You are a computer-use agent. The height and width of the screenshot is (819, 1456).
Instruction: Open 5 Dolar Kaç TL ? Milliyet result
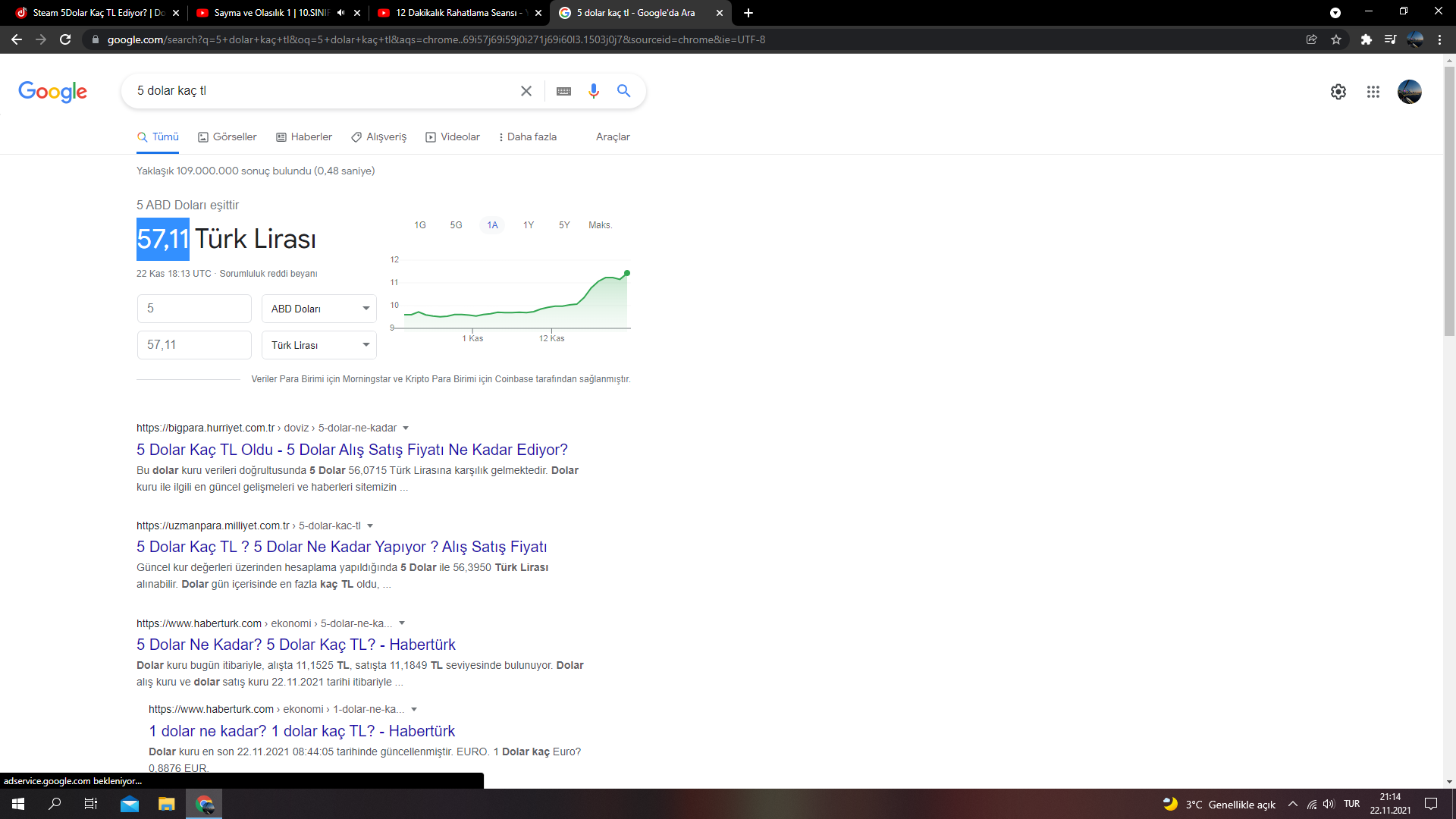pos(341,548)
